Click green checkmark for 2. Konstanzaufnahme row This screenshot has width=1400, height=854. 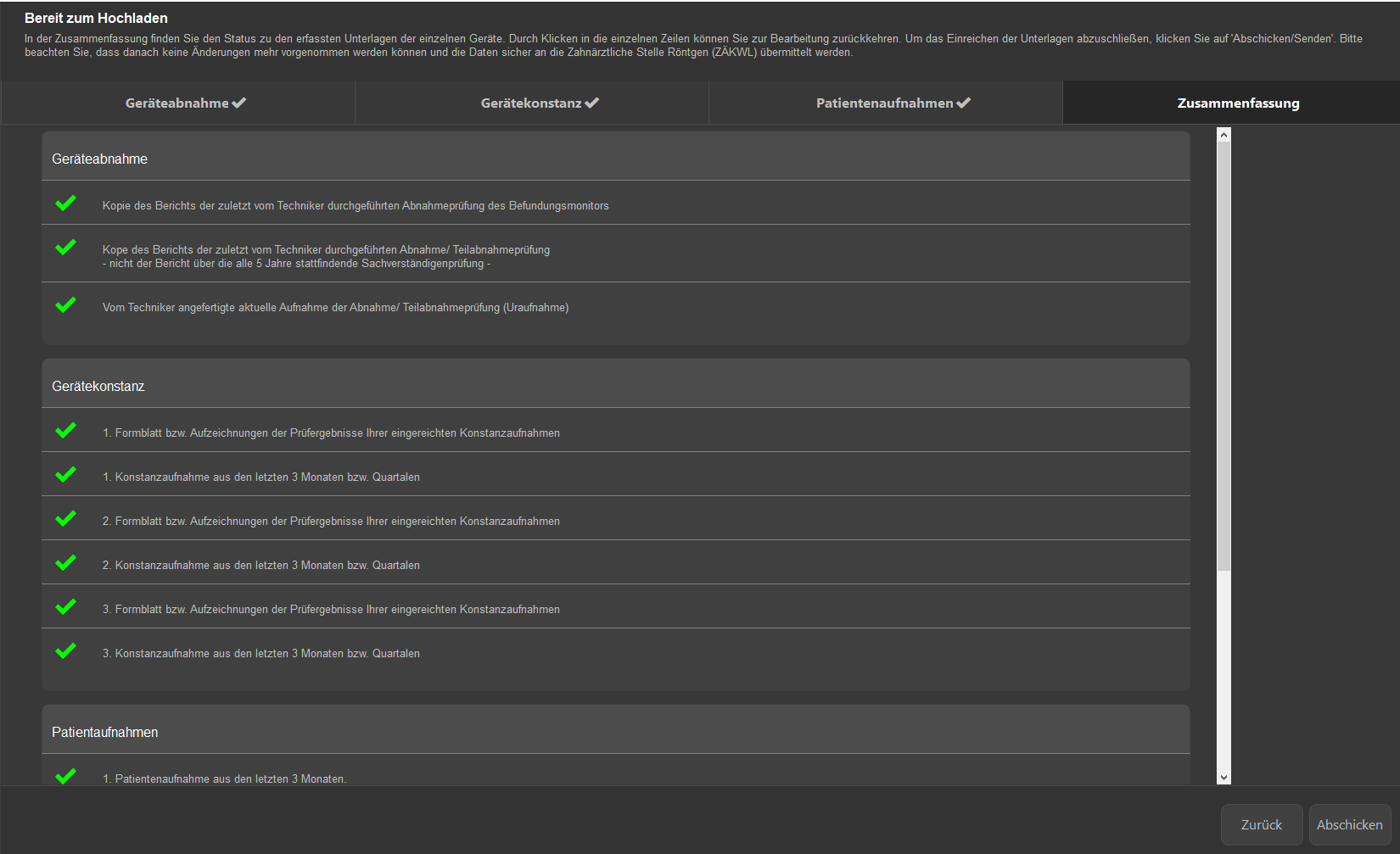click(x=65, y=563)
